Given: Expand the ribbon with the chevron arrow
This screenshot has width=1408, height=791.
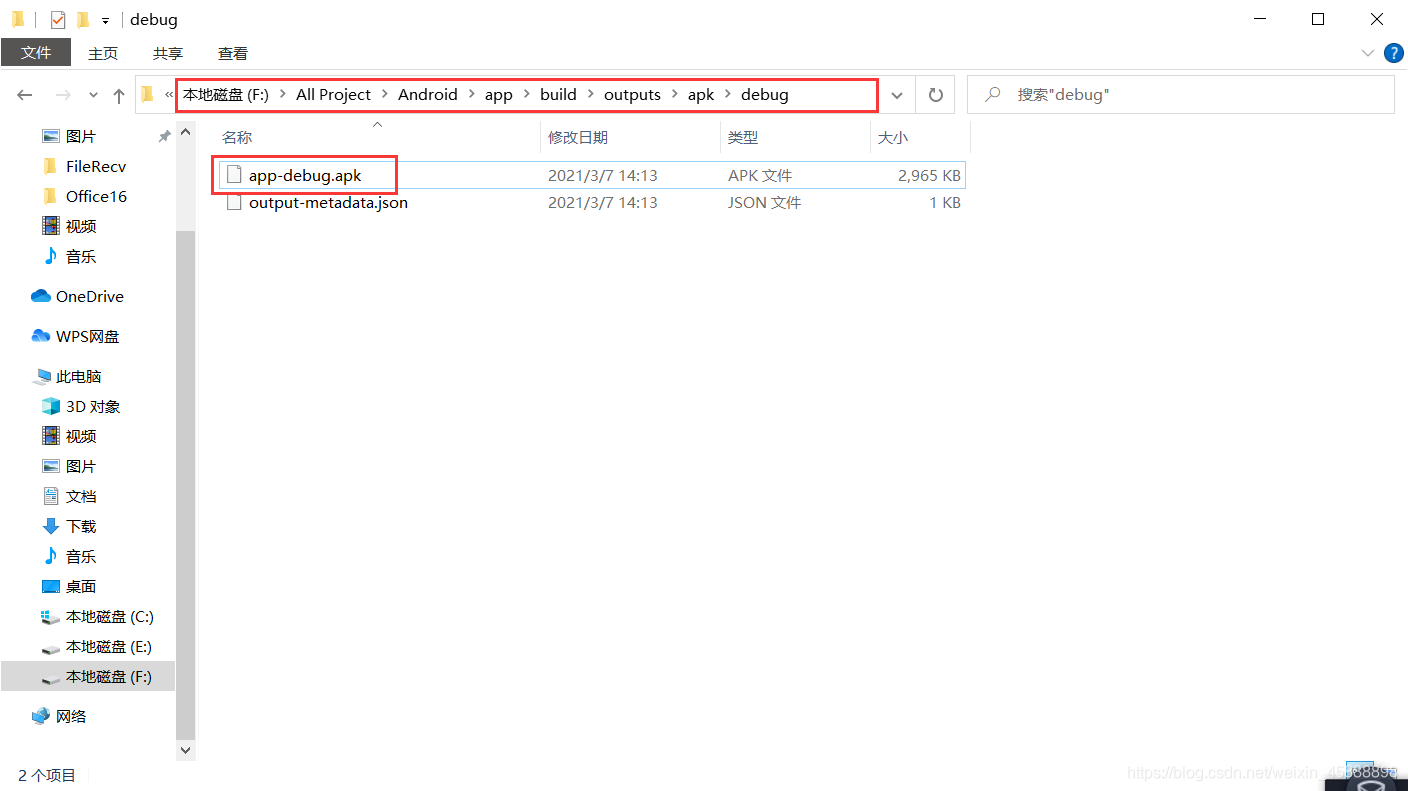Looking at the screenshot, I should 1368,53.
